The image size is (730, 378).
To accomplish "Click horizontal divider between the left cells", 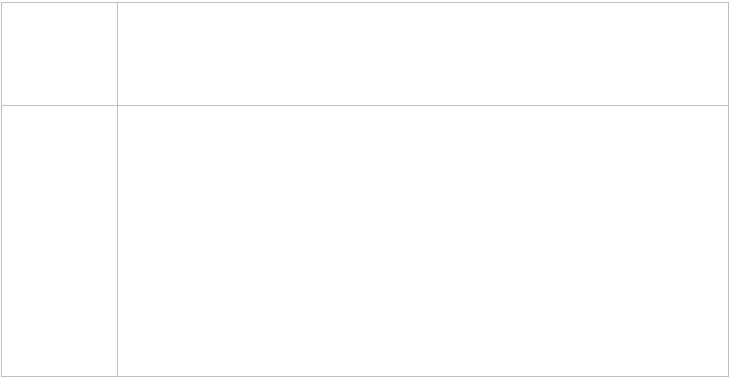I will point(60,106).
